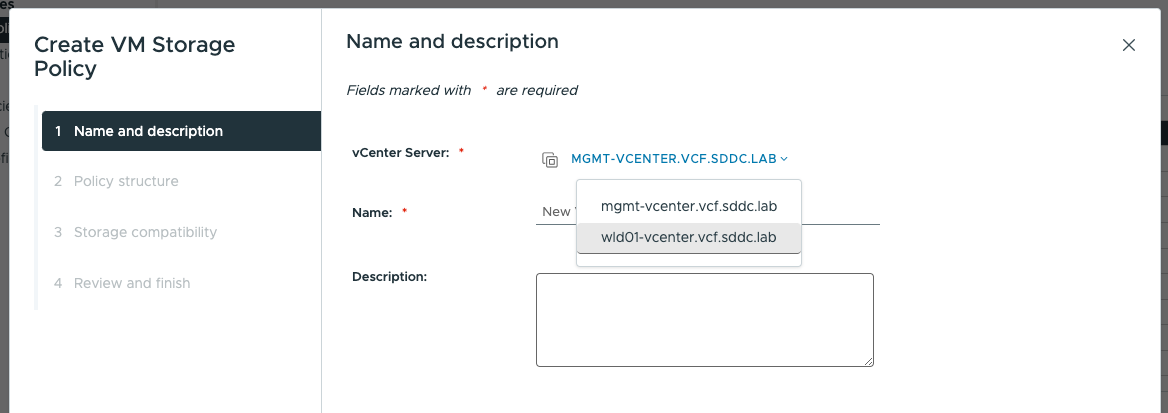This screenshot has width=1168, height=413.
Task: Click the vCenter Server icon beside MGMT-VCENTER
Action: pyautogui.click(x=549, y=159)
